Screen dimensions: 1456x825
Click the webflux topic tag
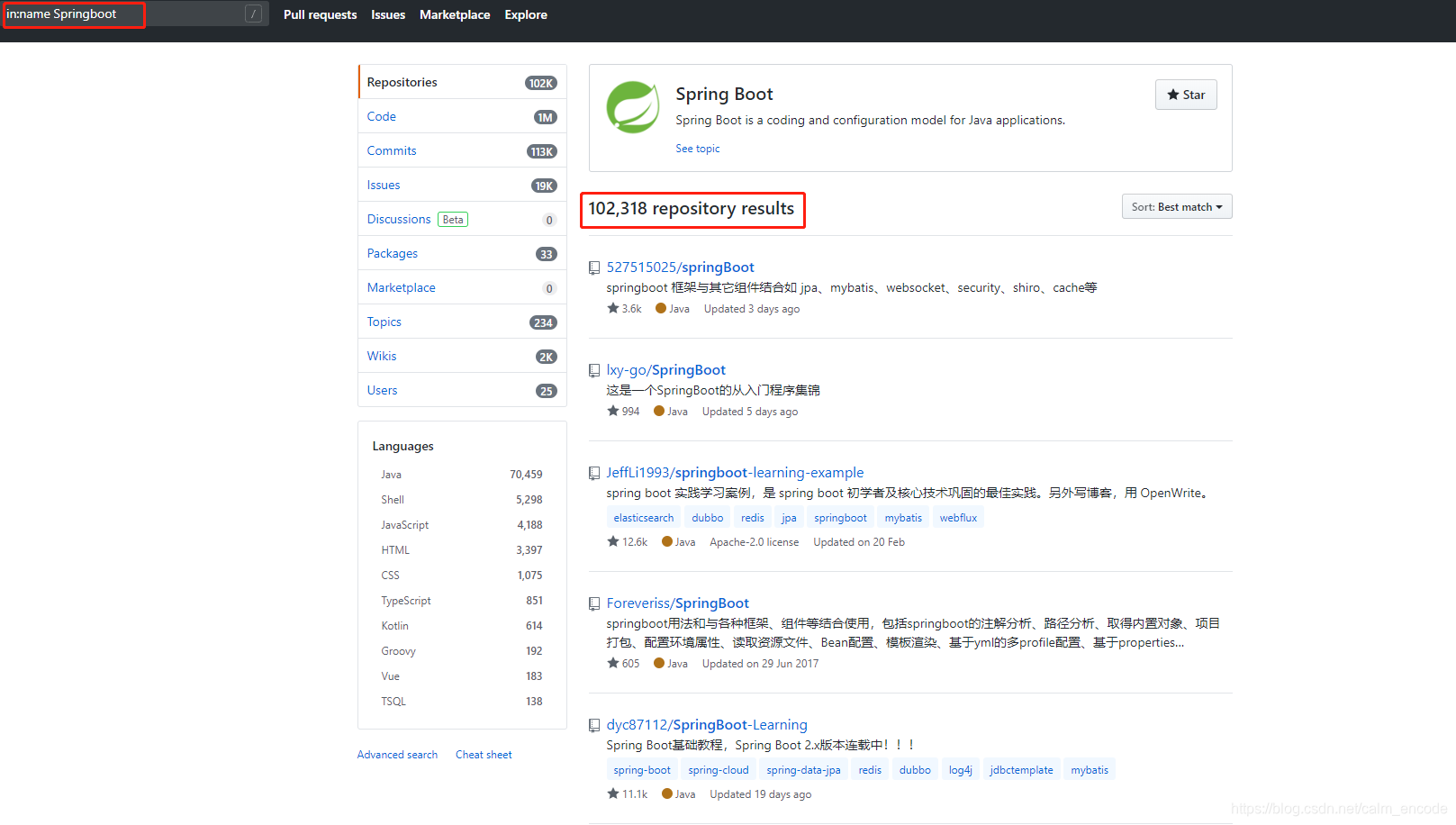click(x=958, y=518)
